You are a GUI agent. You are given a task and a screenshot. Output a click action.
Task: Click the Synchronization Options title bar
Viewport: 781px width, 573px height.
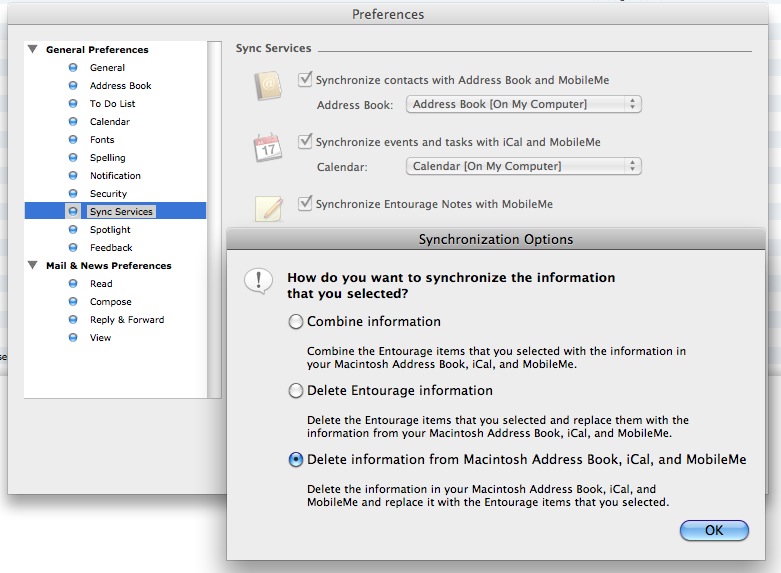click(x=496, y=239)
